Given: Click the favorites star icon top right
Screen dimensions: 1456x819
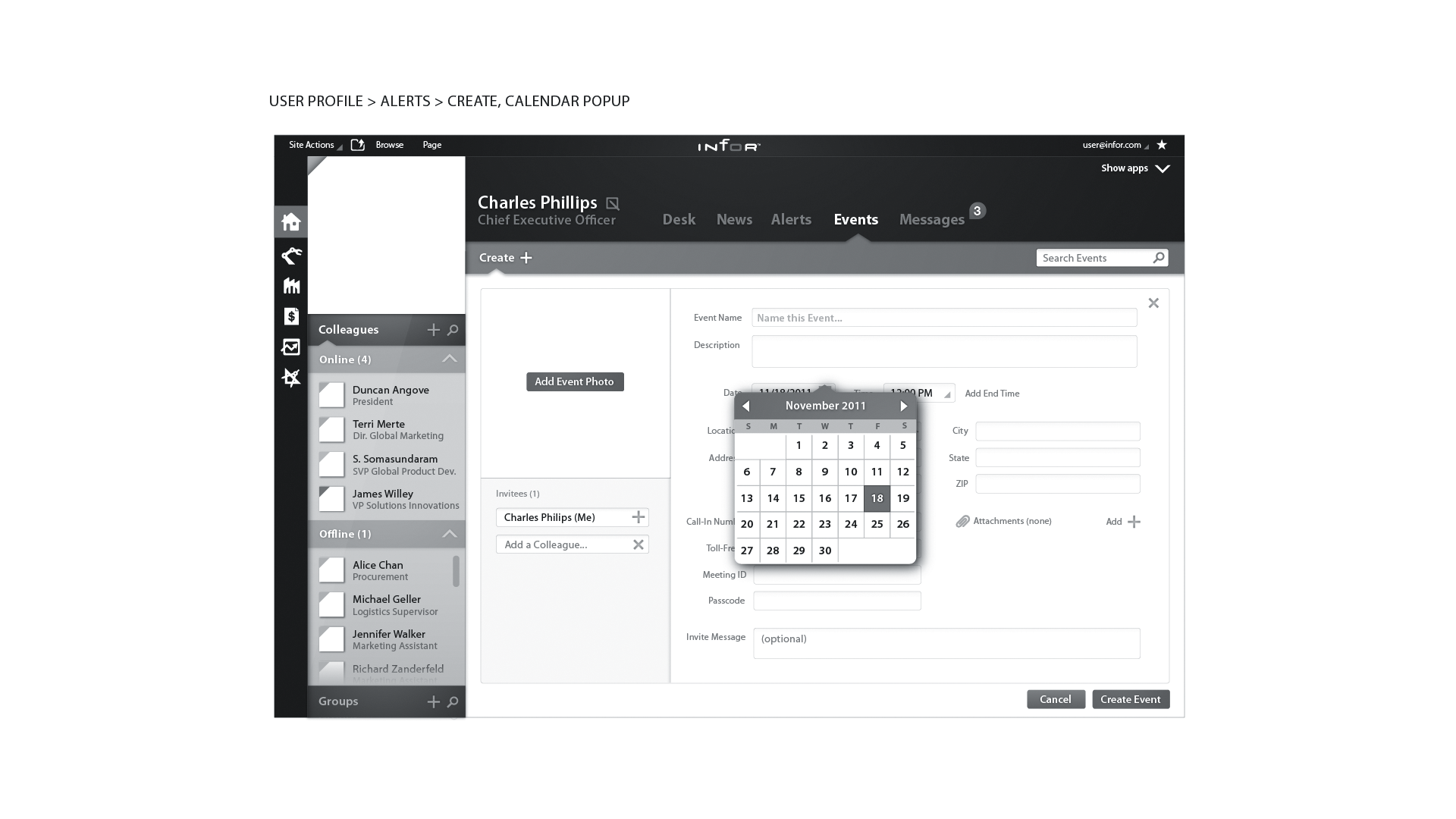Looking at the screenshot, I should pos(1162,145).
